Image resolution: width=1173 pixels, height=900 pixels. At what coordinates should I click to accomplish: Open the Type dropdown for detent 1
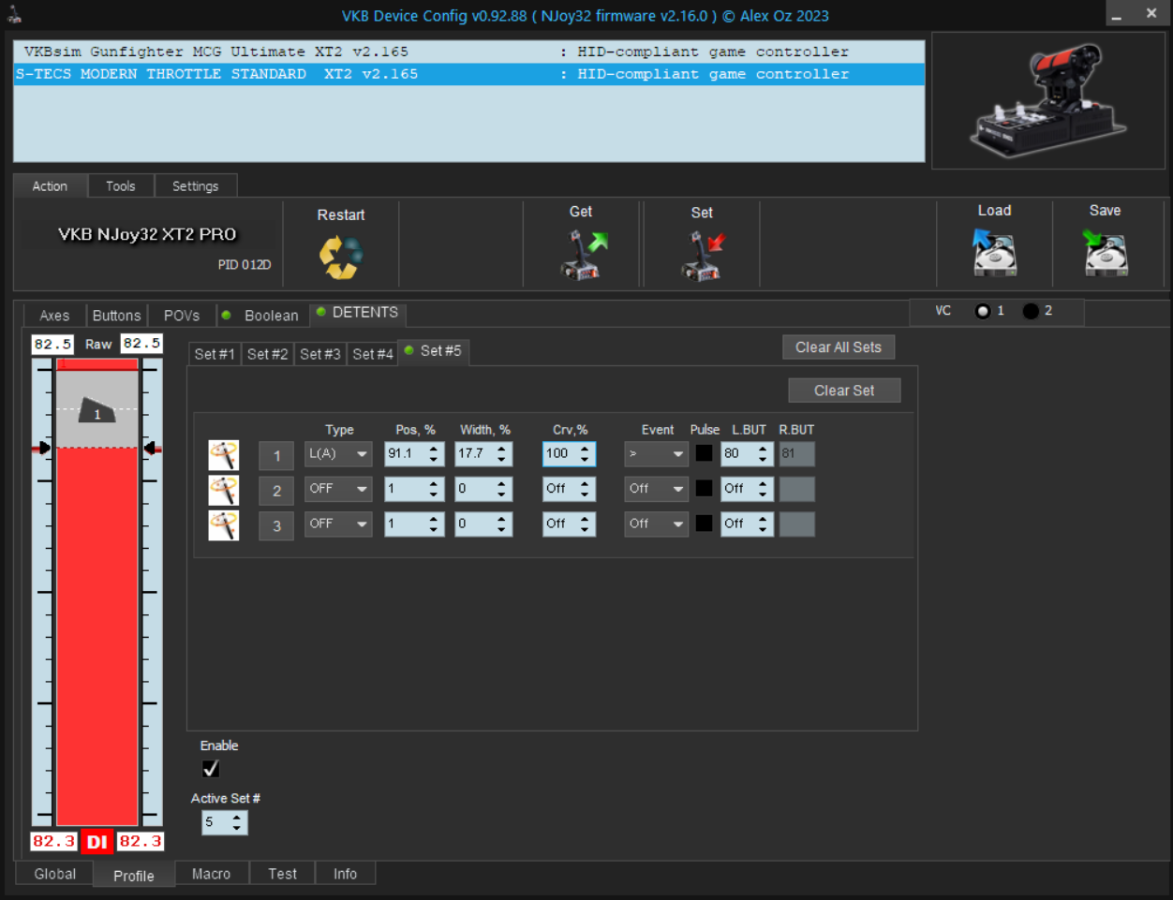338,454
